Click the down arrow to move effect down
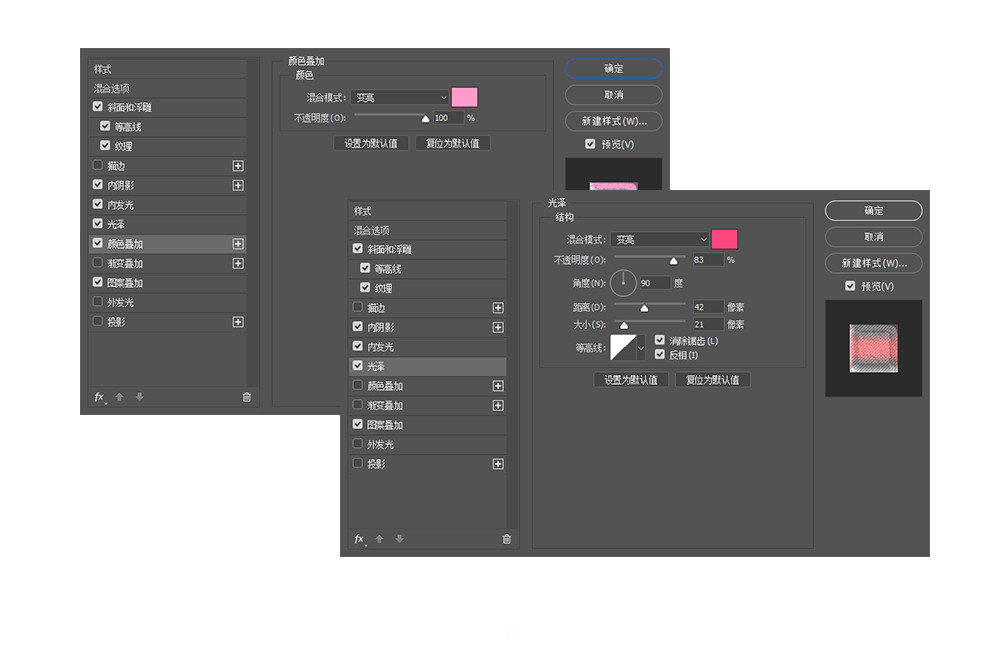Screen dimensions: 1000x647 399,539
